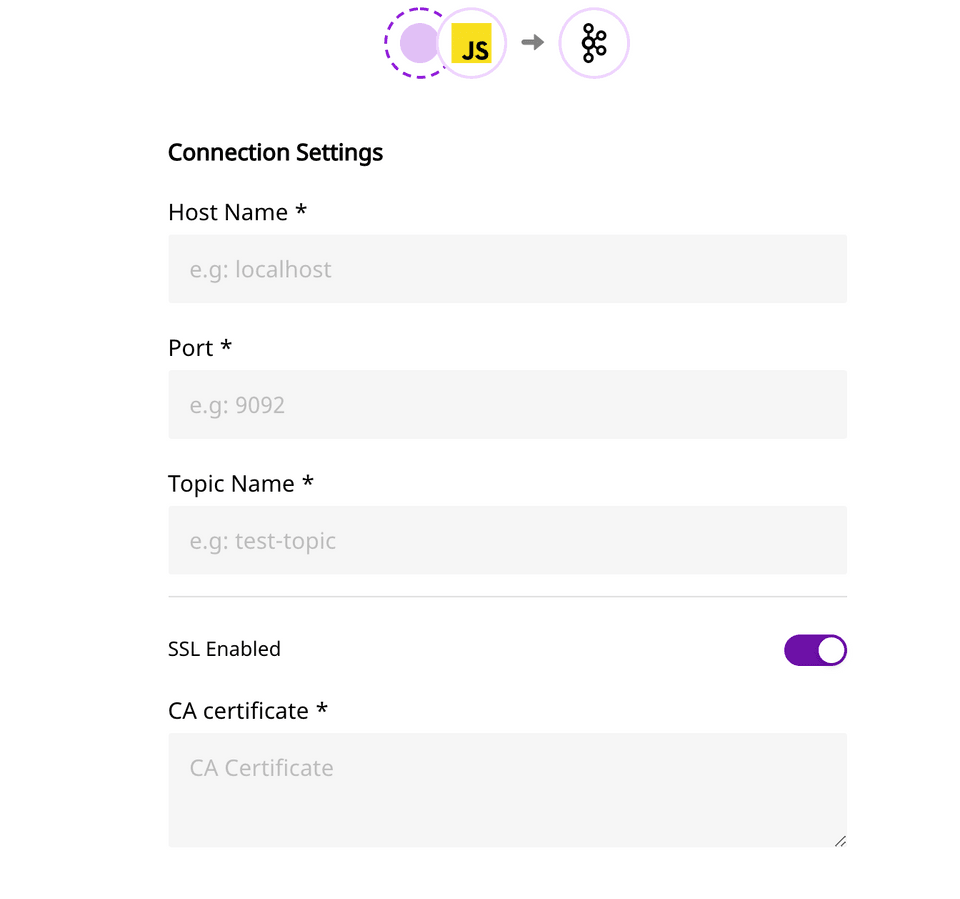Screen dimensions: 960x899
Task: Click the asterisk after Topic Name
Action: coord(308,484)
